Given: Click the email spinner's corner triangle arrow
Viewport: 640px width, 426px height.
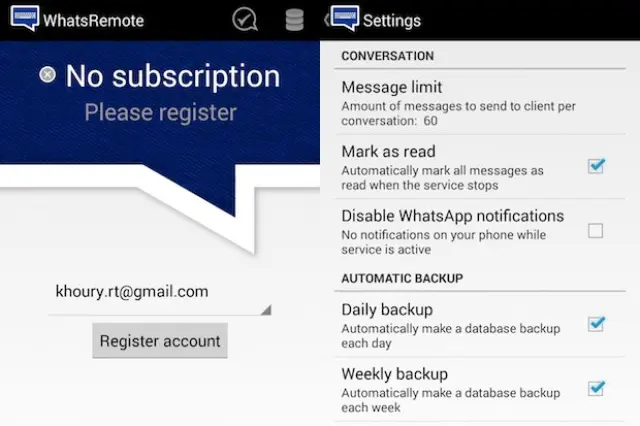Looking at the screenshot, I should tap(266, 310).
